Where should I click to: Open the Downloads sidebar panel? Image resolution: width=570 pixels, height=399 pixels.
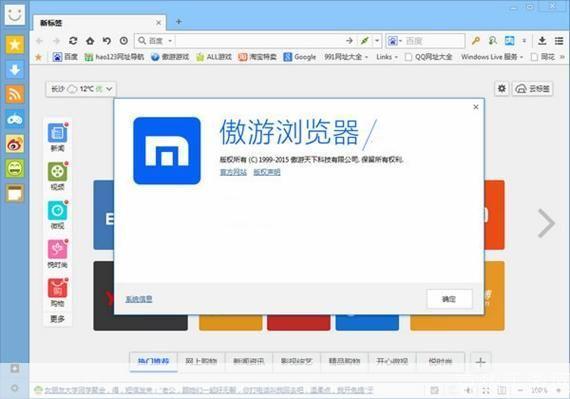[x=15, y=69]
